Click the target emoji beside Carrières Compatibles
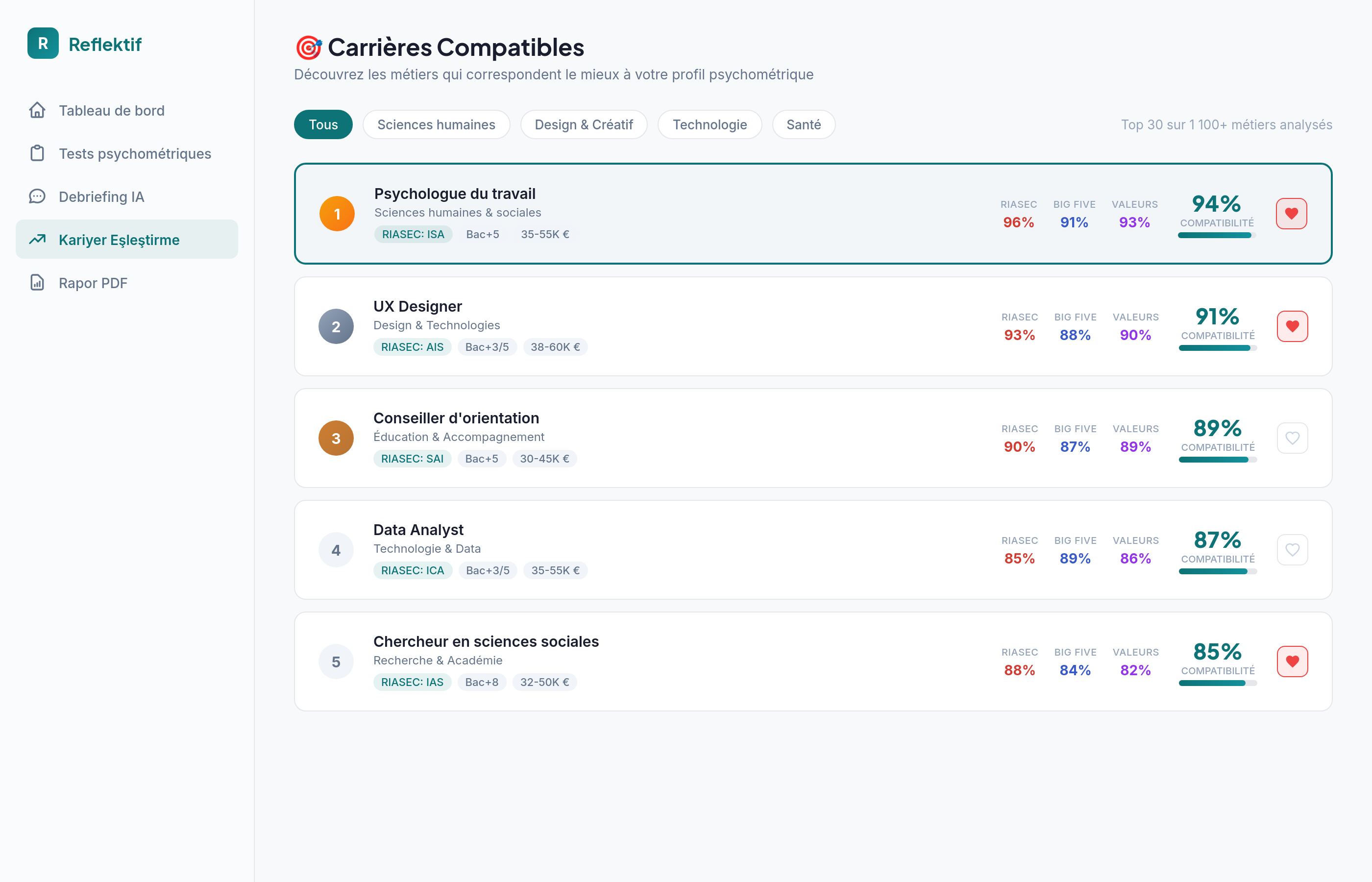This screenshot has height=882, width=1372. [x=309, y=48]
